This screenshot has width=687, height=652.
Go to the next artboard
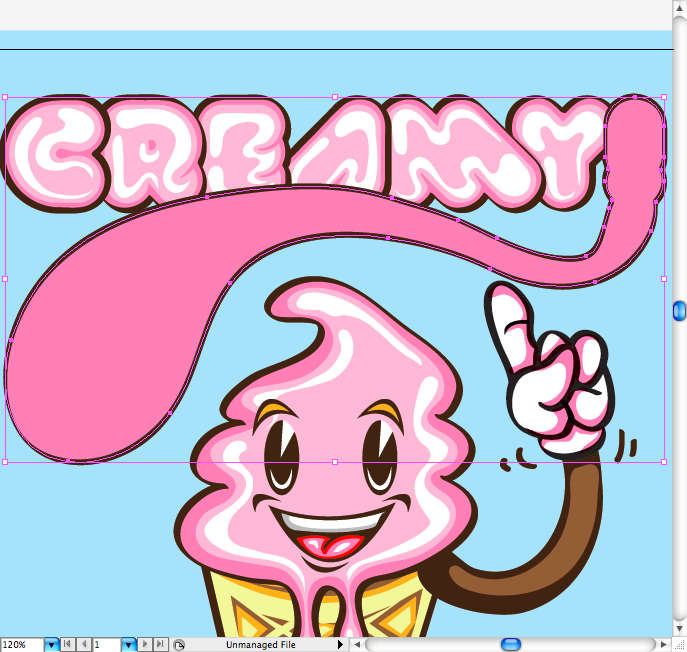pos(145,645)
